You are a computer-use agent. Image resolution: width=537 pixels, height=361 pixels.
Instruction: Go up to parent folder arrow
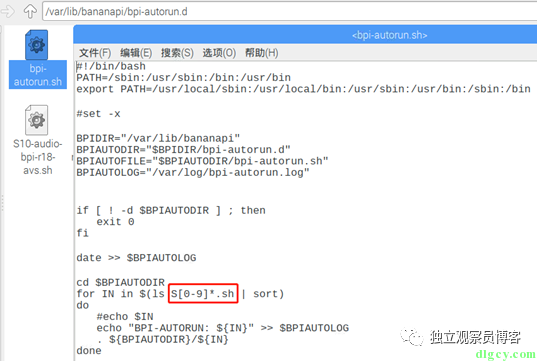coord(30,11)
